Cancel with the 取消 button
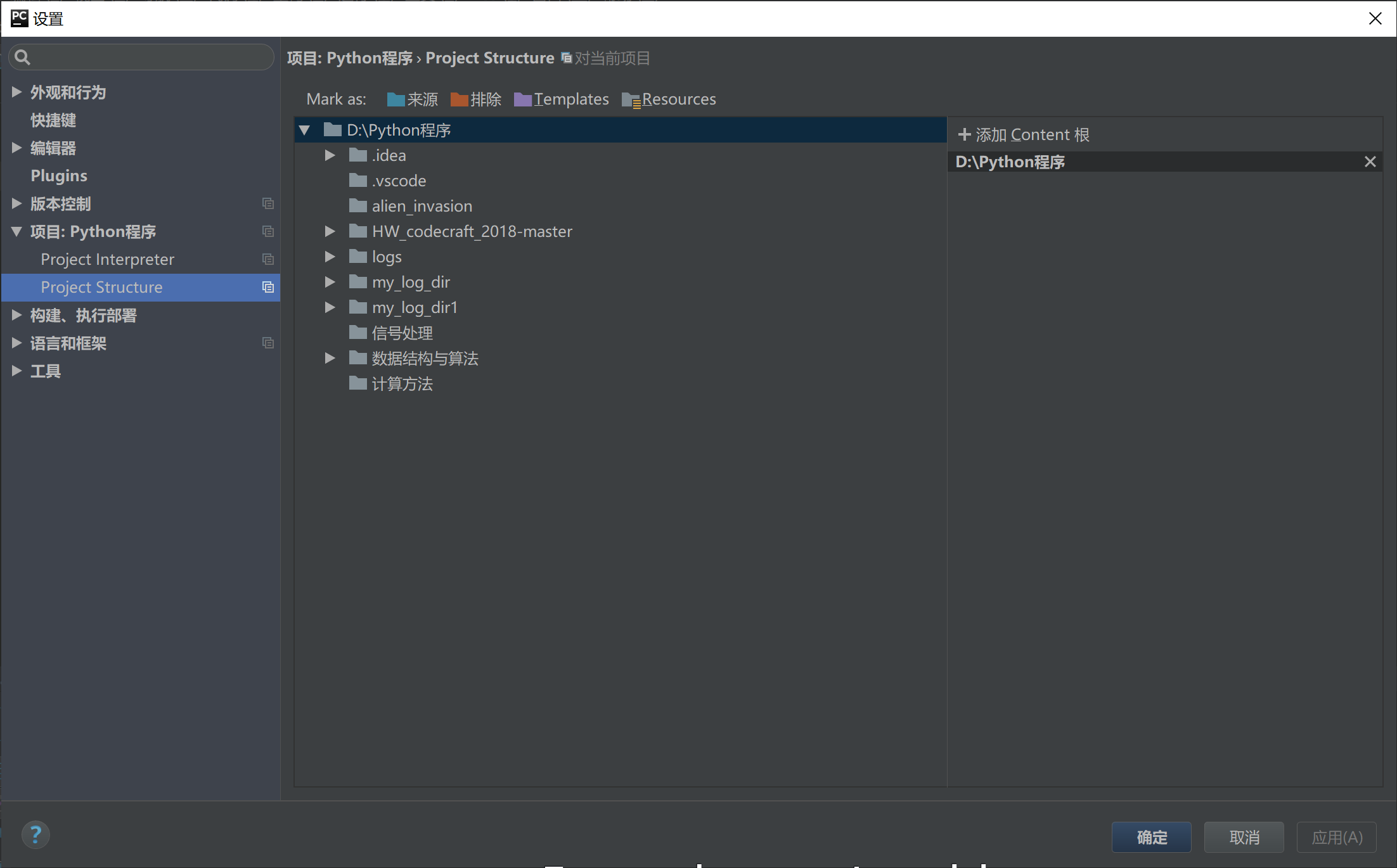This screenshot has width=1397, height=868. pyautogui.click(x=1244, y=838)
